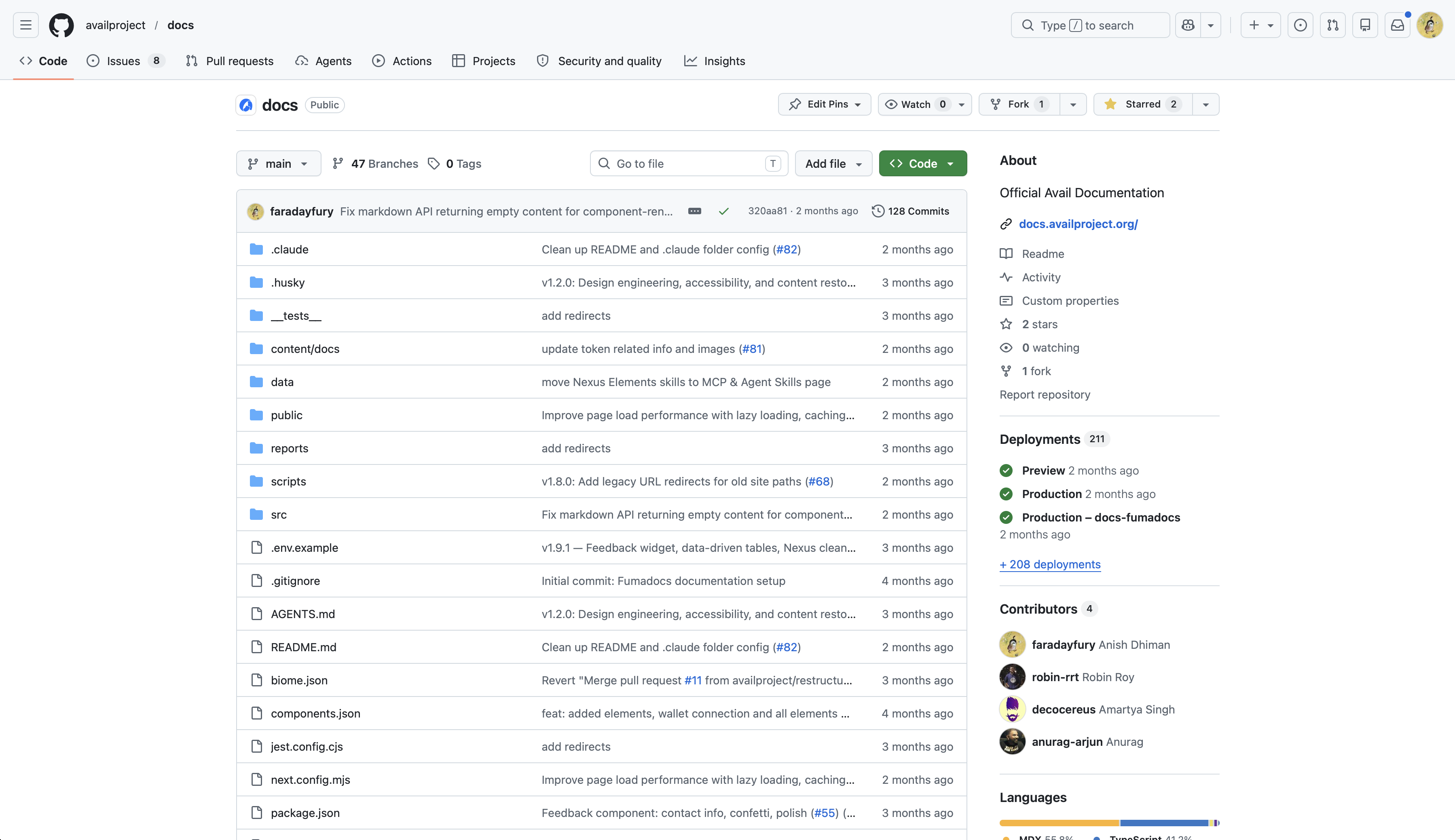Click the tag icon next to 0 Tags
Image resolution: width=1455 pixels, height=840 pixels.
click(x=434, y=164)
